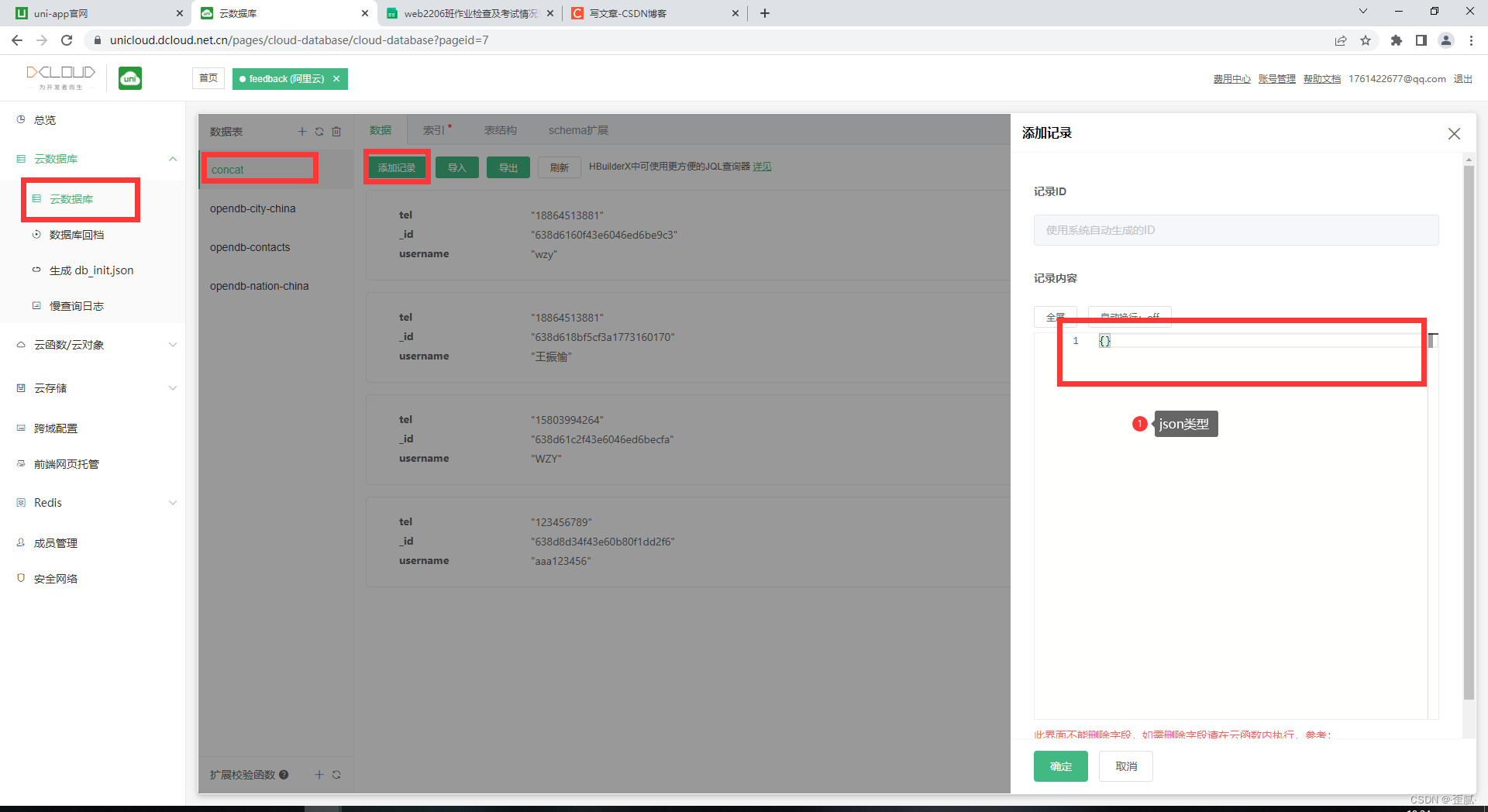The width and height of the screenshot is (1488, 812).
Task: Select the concat data table
Action: pyautogui.click(x=276, y=170)
